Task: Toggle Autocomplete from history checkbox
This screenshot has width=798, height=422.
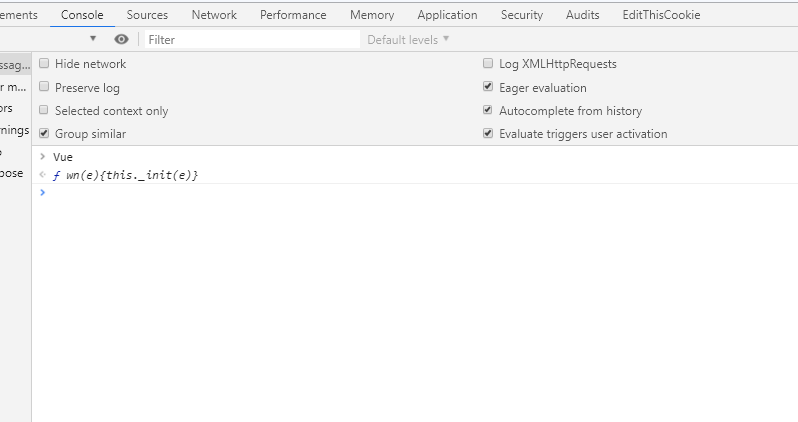Action: tap(488, 110)
